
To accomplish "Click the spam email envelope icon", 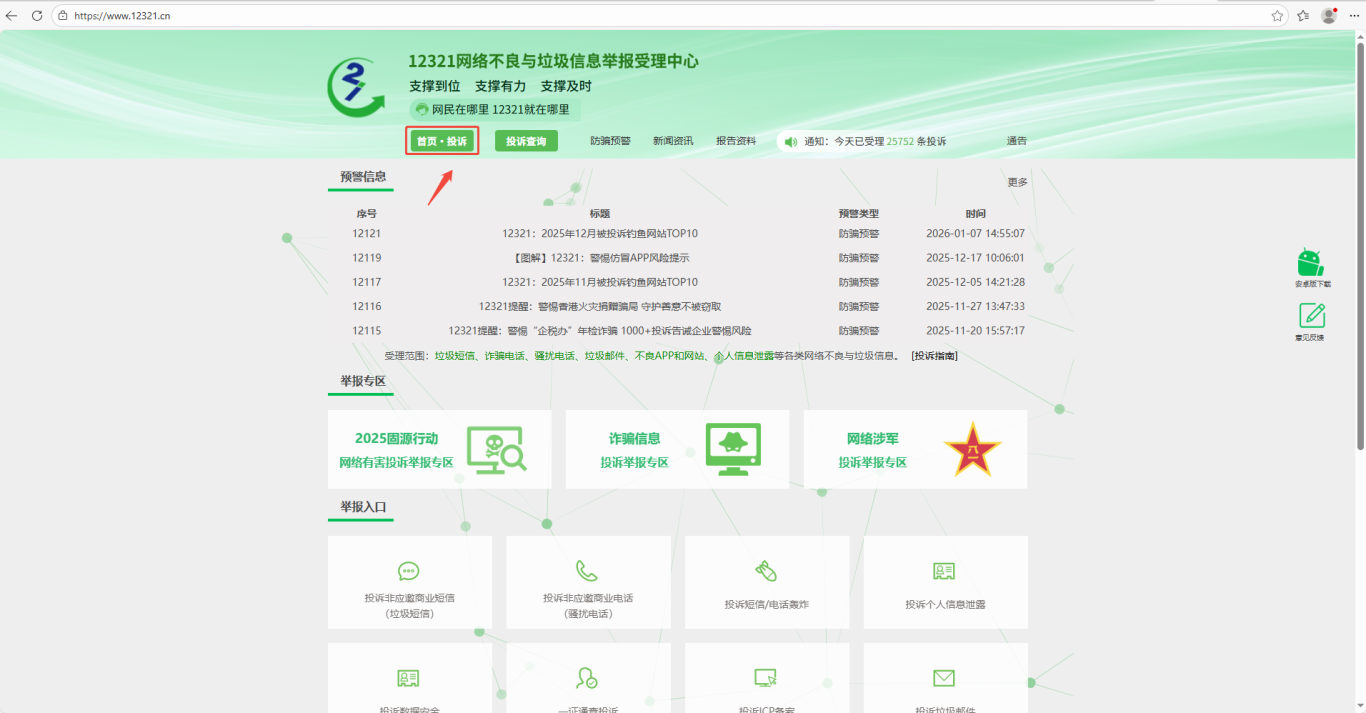I will coord(944,679).
